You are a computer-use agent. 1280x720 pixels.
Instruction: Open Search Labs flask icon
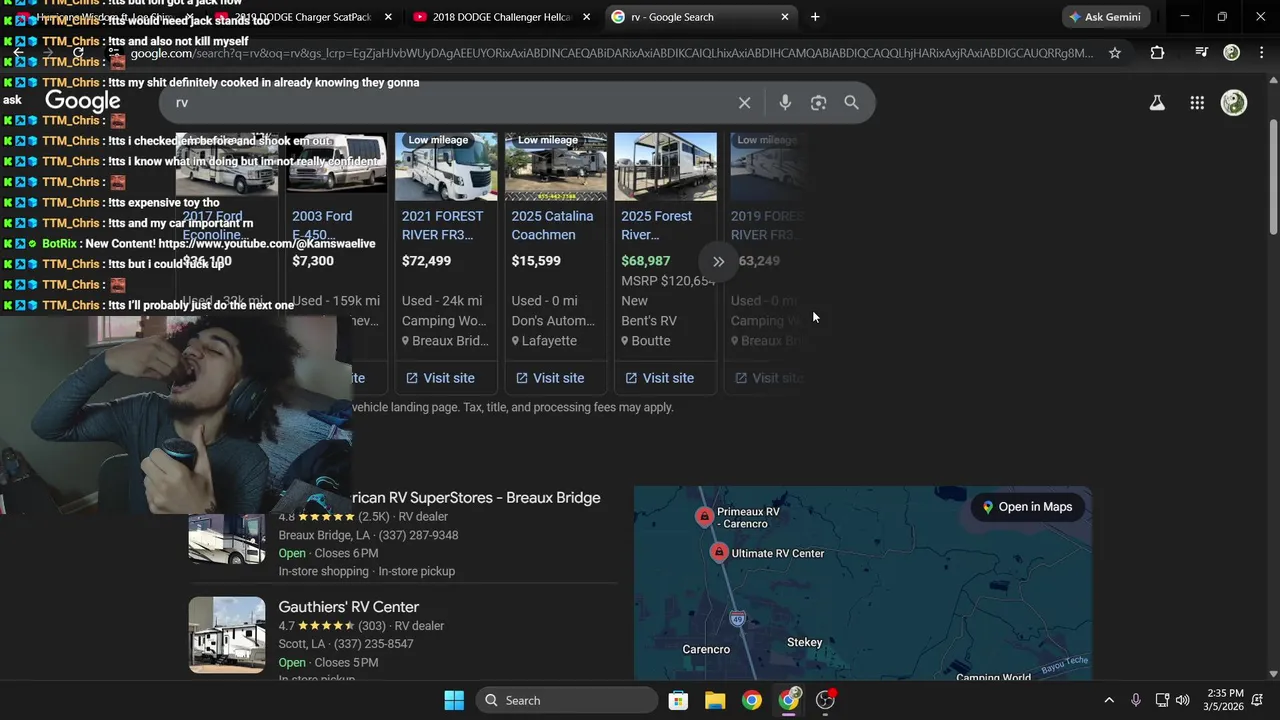click(x=1157, y=103)
